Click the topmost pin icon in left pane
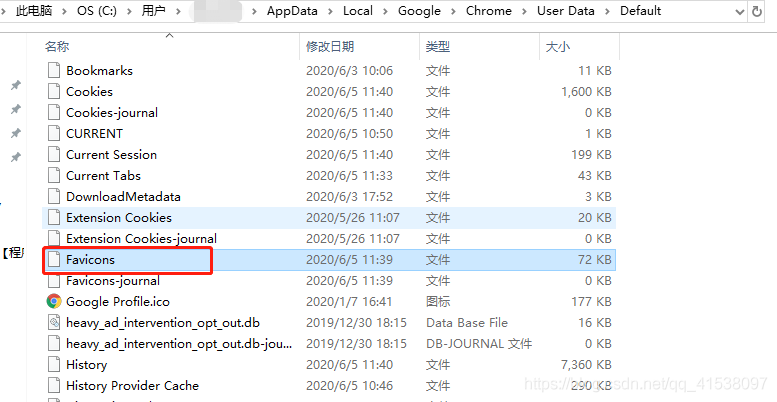The width and height of the screenshot is (777, 402). point(15,86)
